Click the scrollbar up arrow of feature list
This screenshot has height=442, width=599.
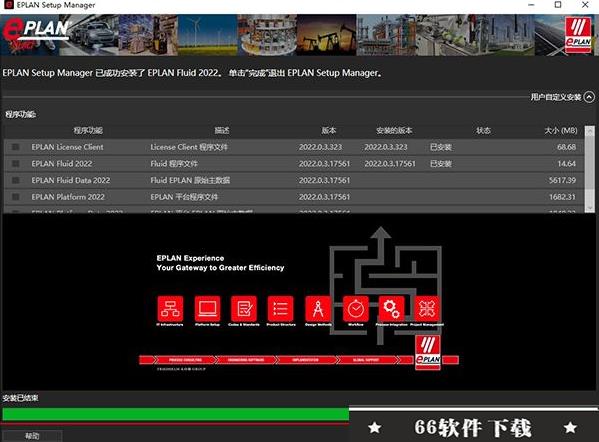(x=590, y=131)
